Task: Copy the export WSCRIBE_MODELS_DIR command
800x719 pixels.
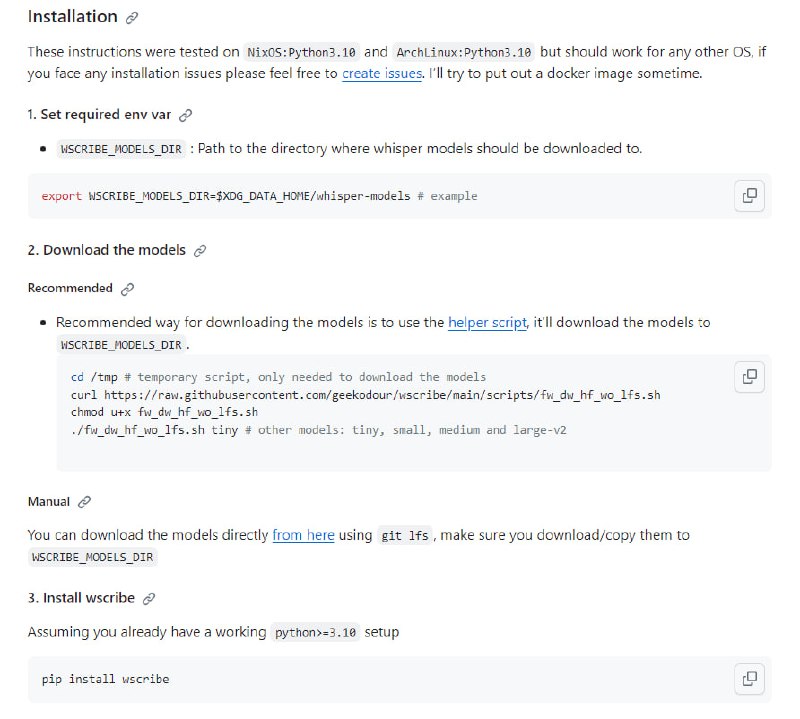Action: pos(748,196)
